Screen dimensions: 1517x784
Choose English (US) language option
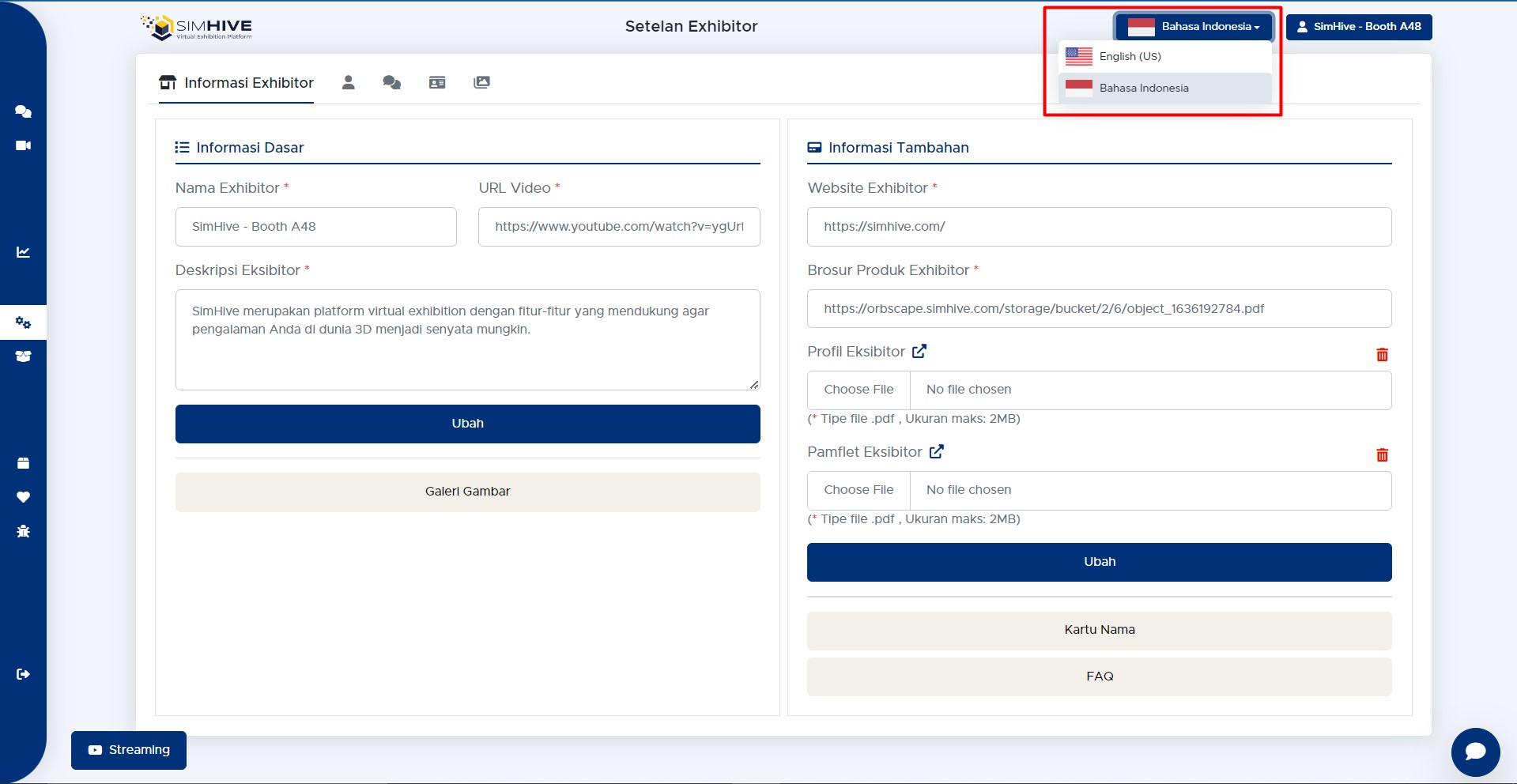pos(1165,57)
